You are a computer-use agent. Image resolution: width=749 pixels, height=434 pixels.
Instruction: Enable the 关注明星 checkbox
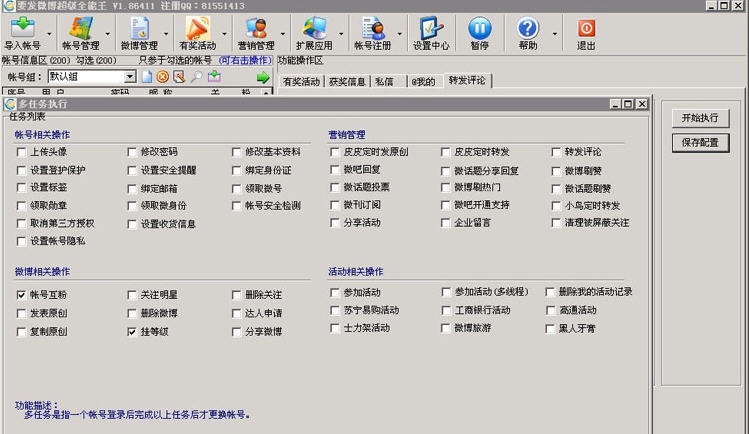click(x=132, y=295)
